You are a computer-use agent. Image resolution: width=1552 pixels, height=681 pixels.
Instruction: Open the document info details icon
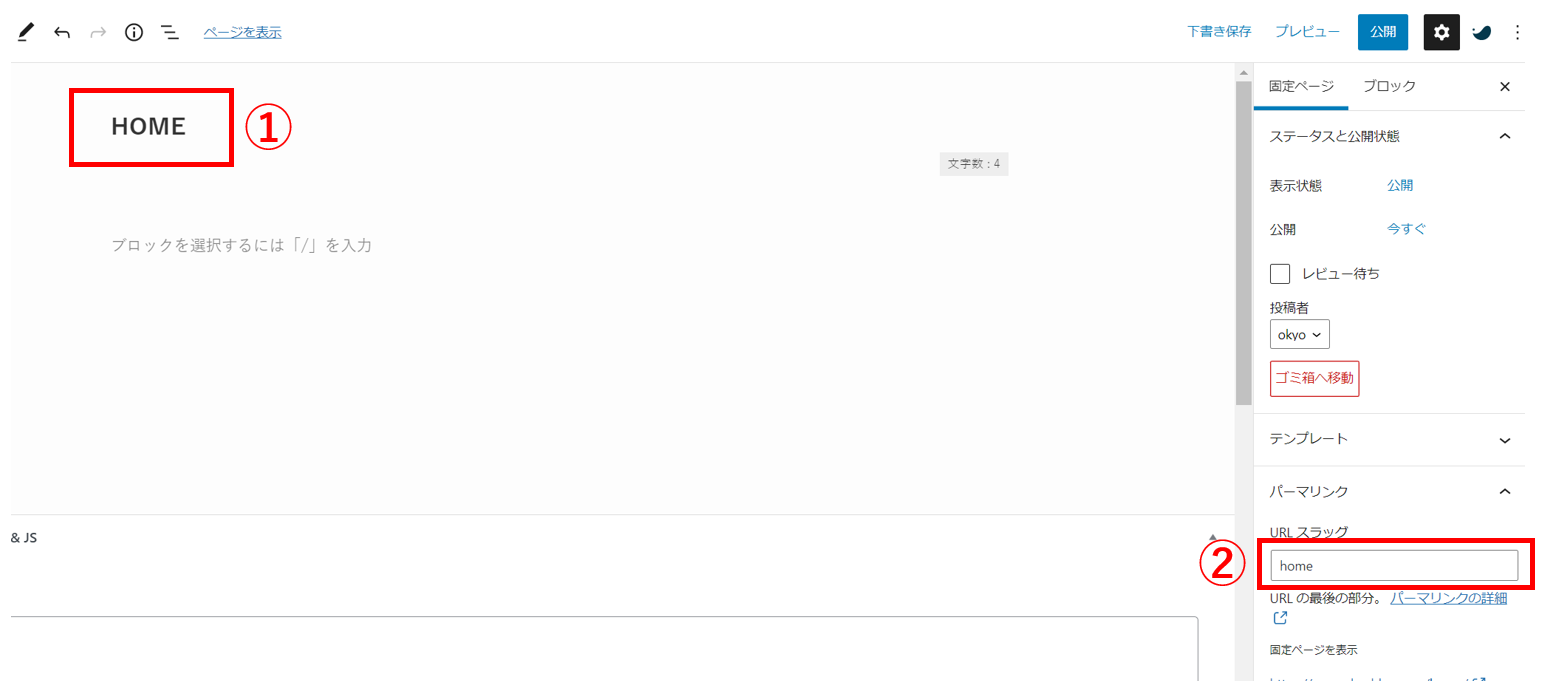[x=134, y=32]
